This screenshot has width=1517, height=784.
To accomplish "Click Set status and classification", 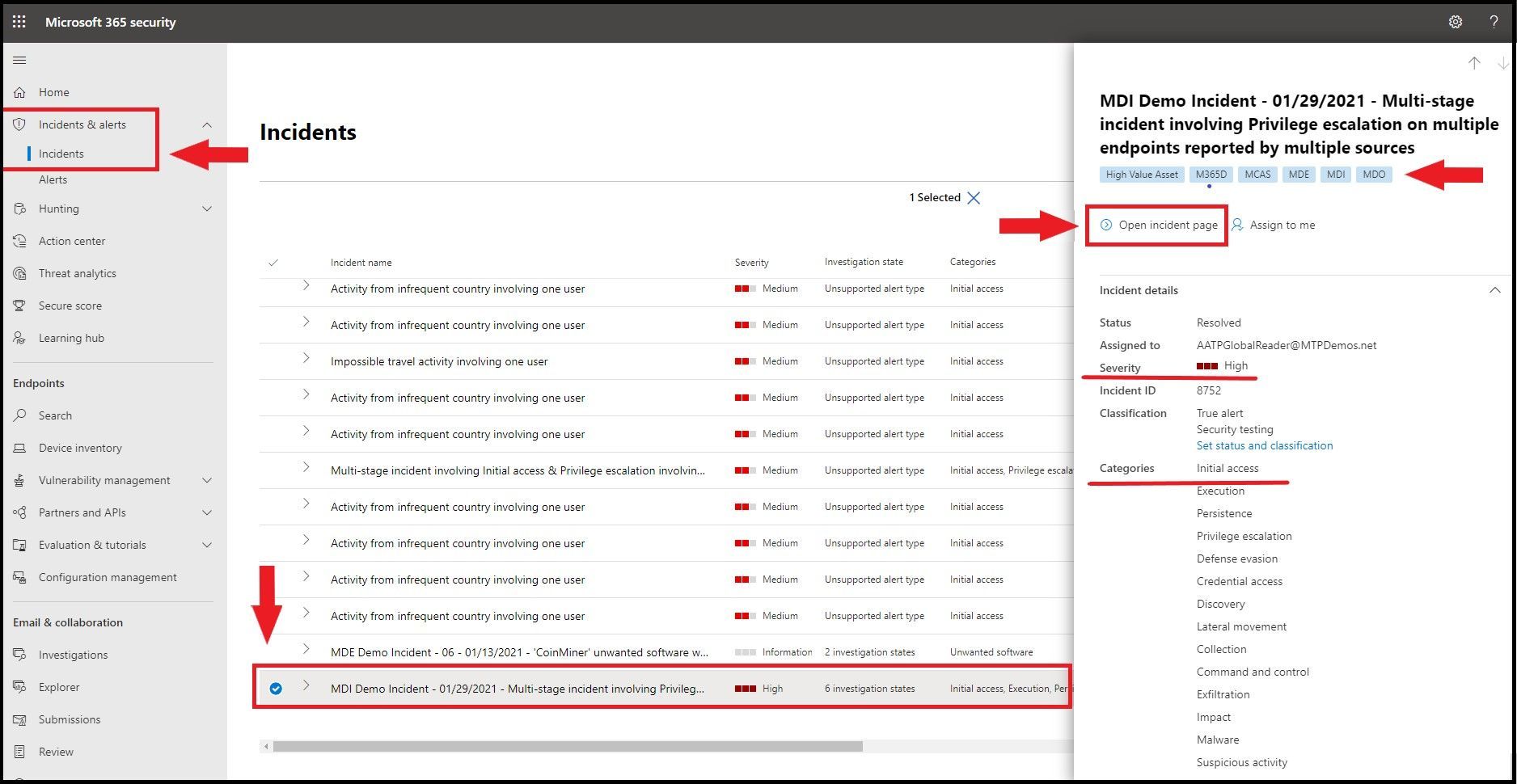I will tap(1264, 445).
